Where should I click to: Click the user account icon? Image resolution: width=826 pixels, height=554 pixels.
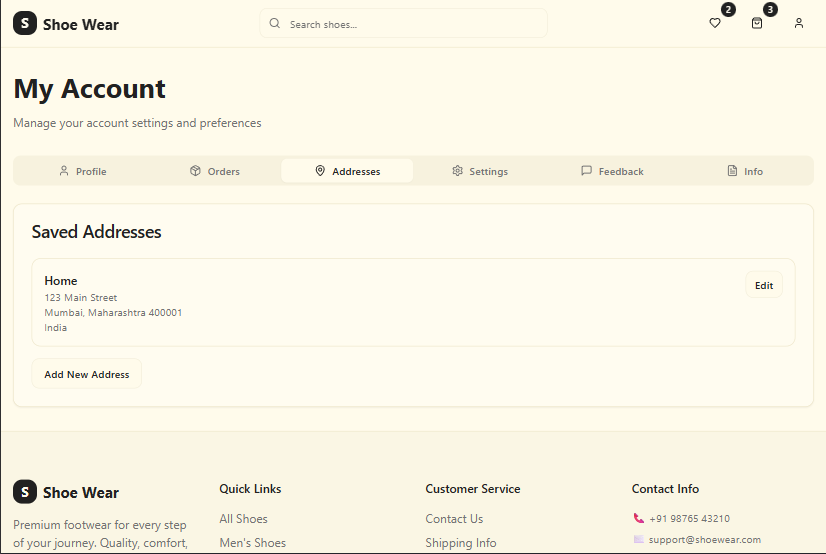tap(798, 23)
